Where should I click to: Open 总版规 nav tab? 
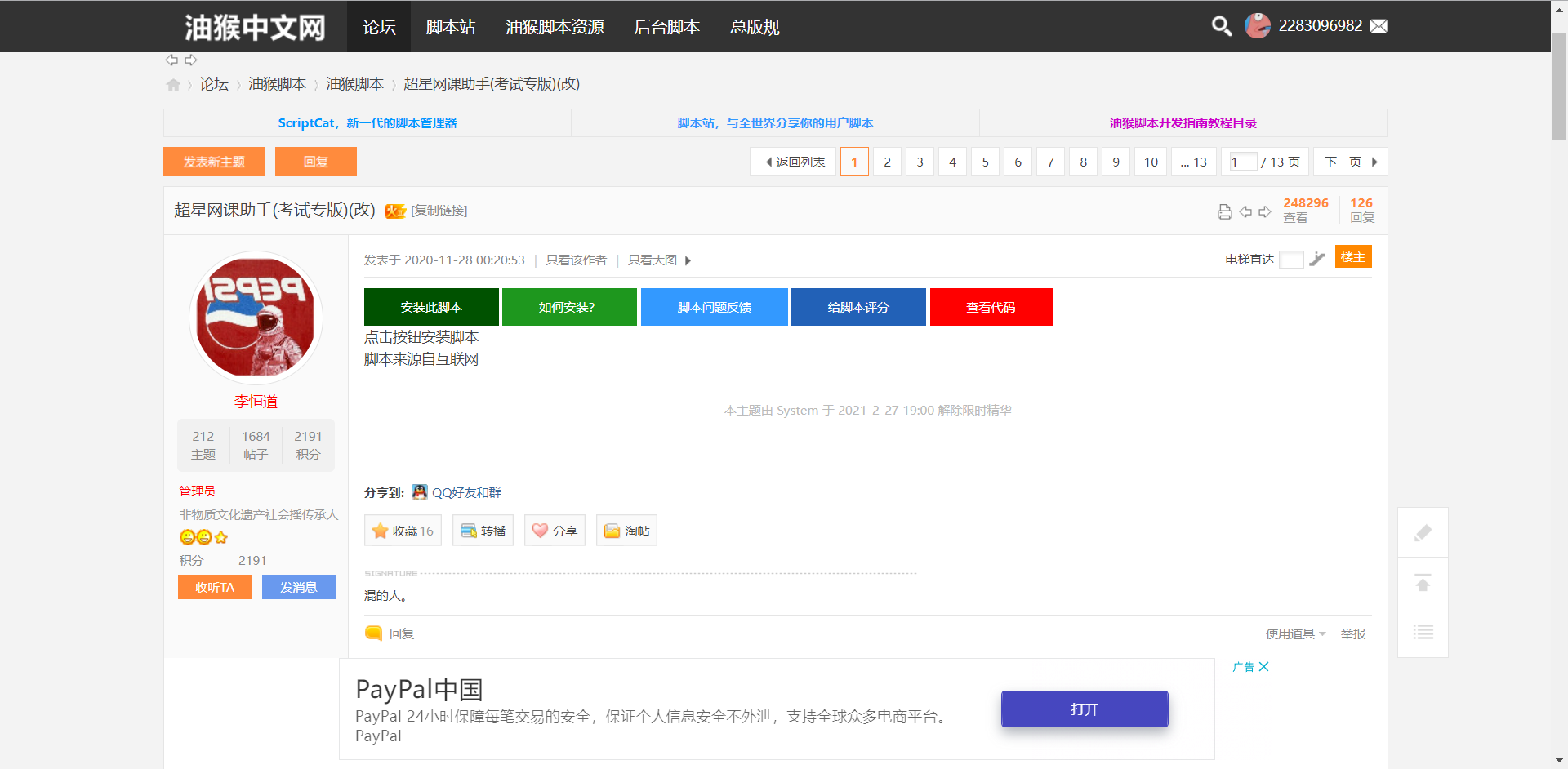[755, 27]
